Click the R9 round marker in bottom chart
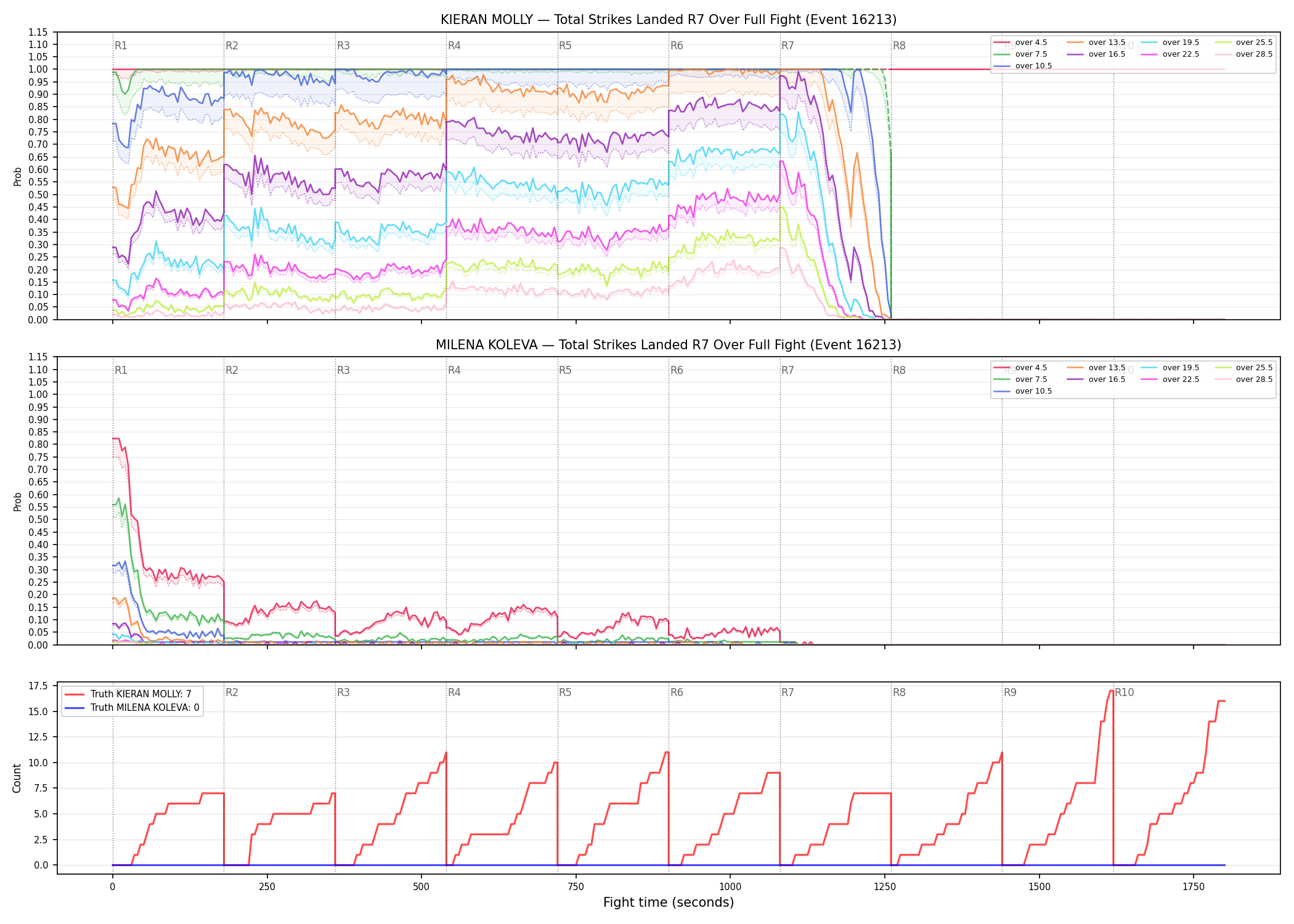This screenshot has height=924, width=1294. point(1010,692)
